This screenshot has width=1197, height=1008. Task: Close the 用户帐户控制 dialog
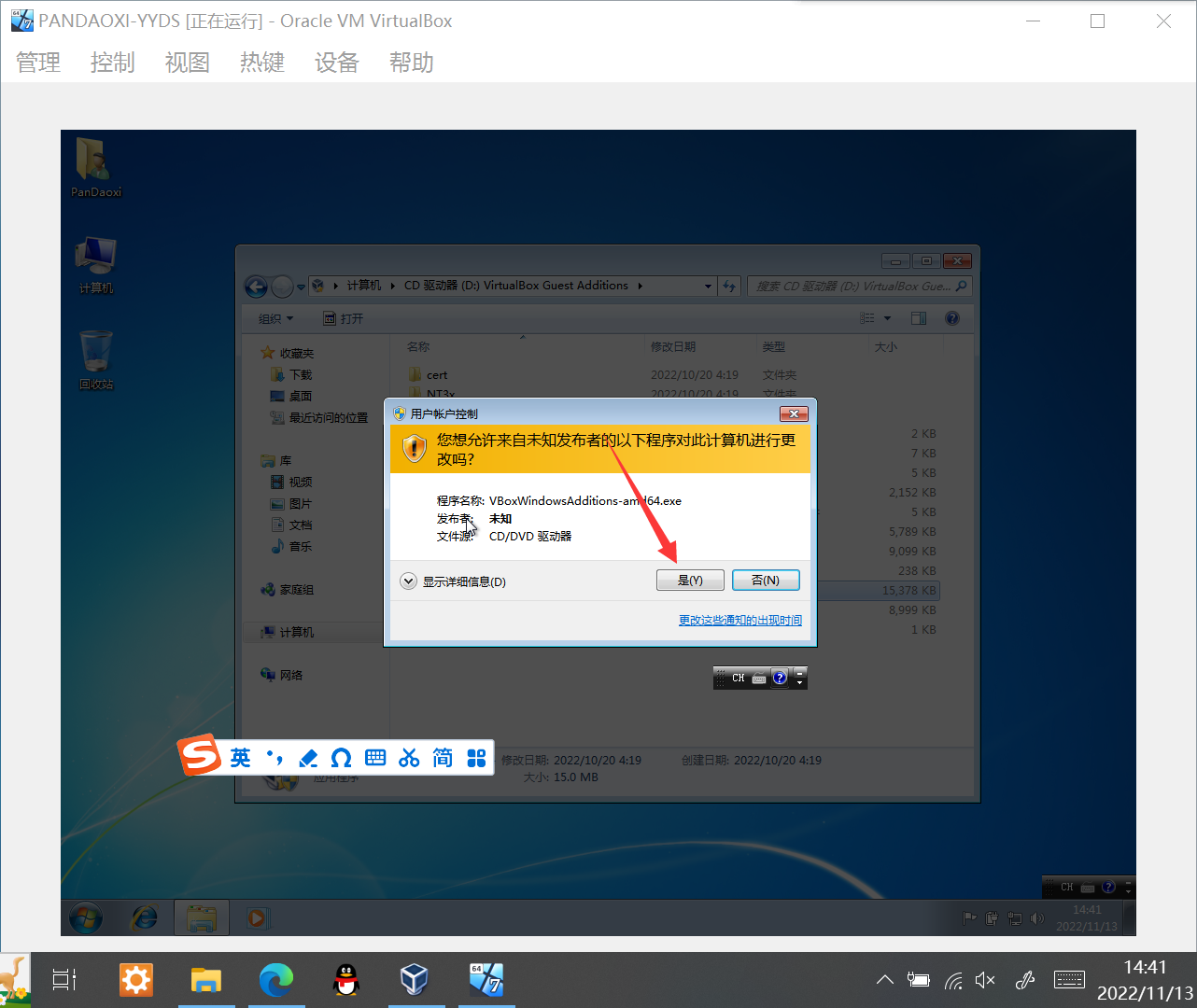794,413
